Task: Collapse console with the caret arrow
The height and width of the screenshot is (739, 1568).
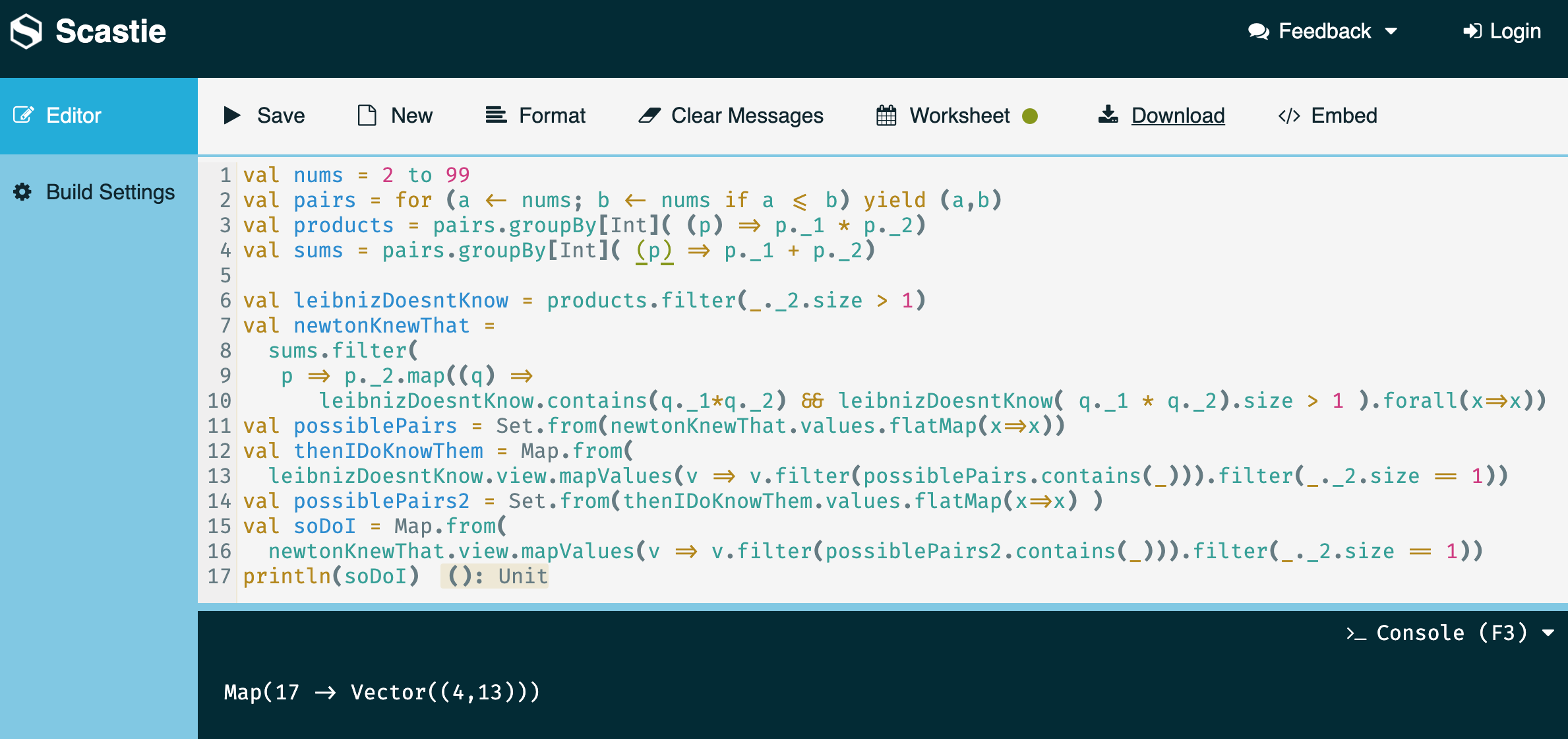Action: click(1548, 633)
